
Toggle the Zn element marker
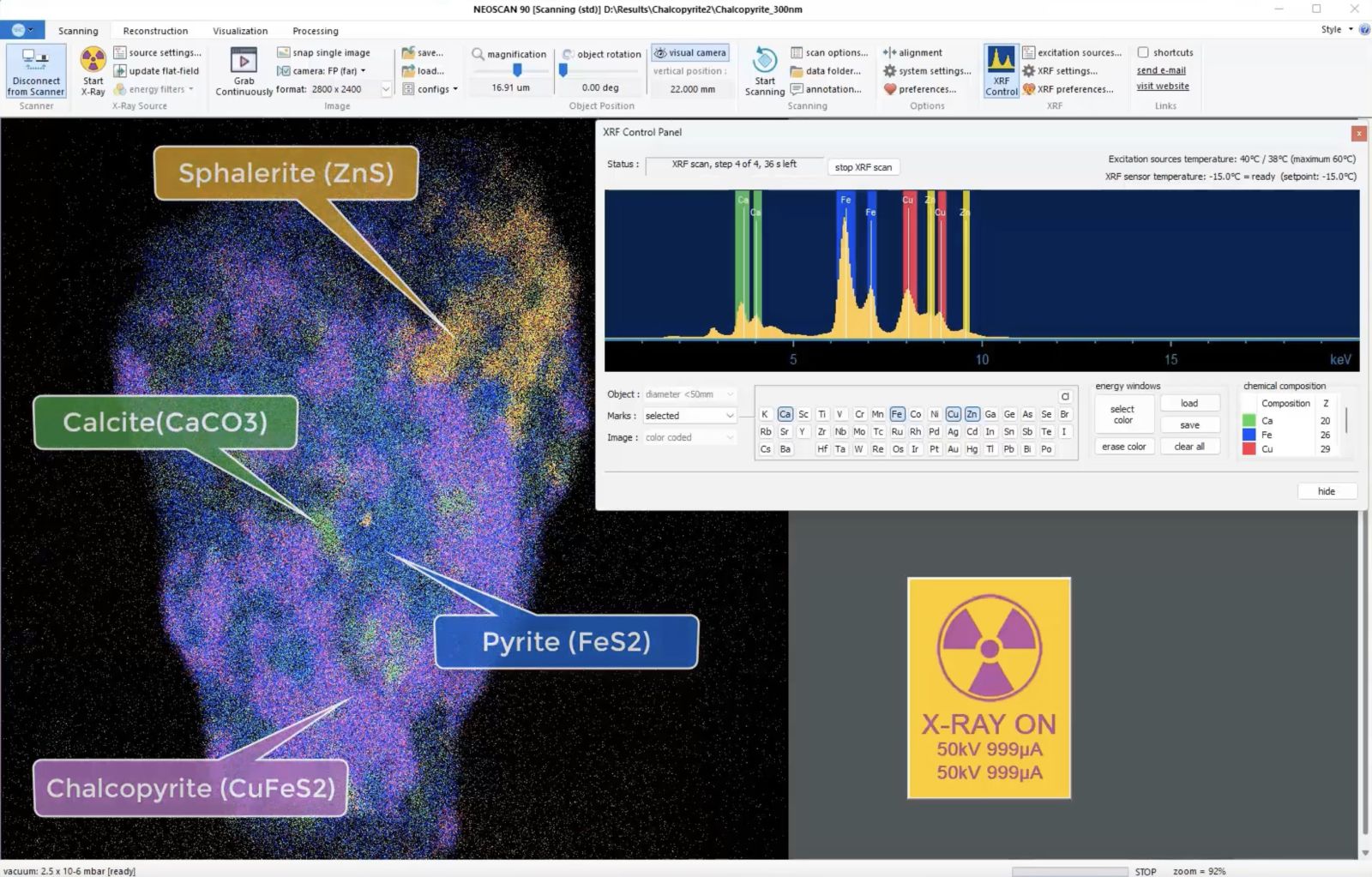tap(972, 414)
